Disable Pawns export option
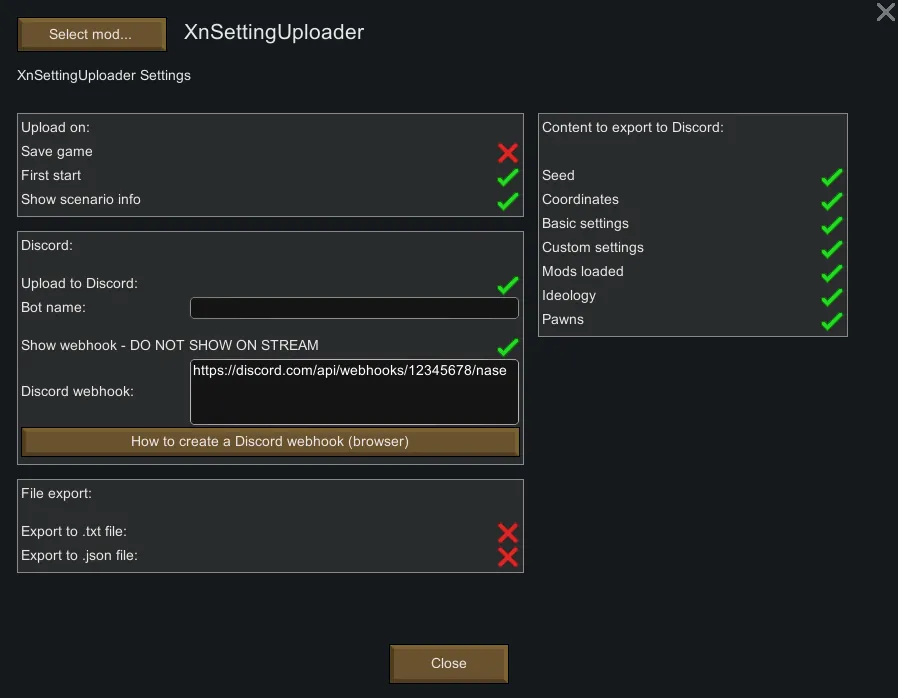 point(832,321)
